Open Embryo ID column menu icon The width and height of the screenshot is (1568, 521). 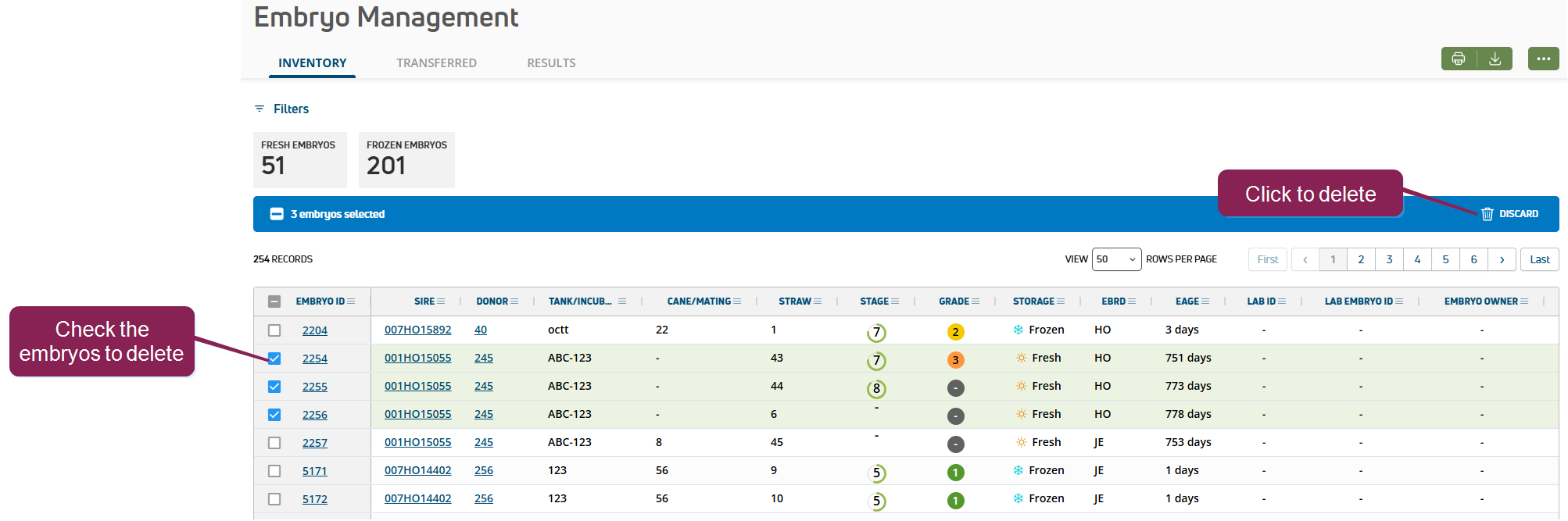coord(352,302)
